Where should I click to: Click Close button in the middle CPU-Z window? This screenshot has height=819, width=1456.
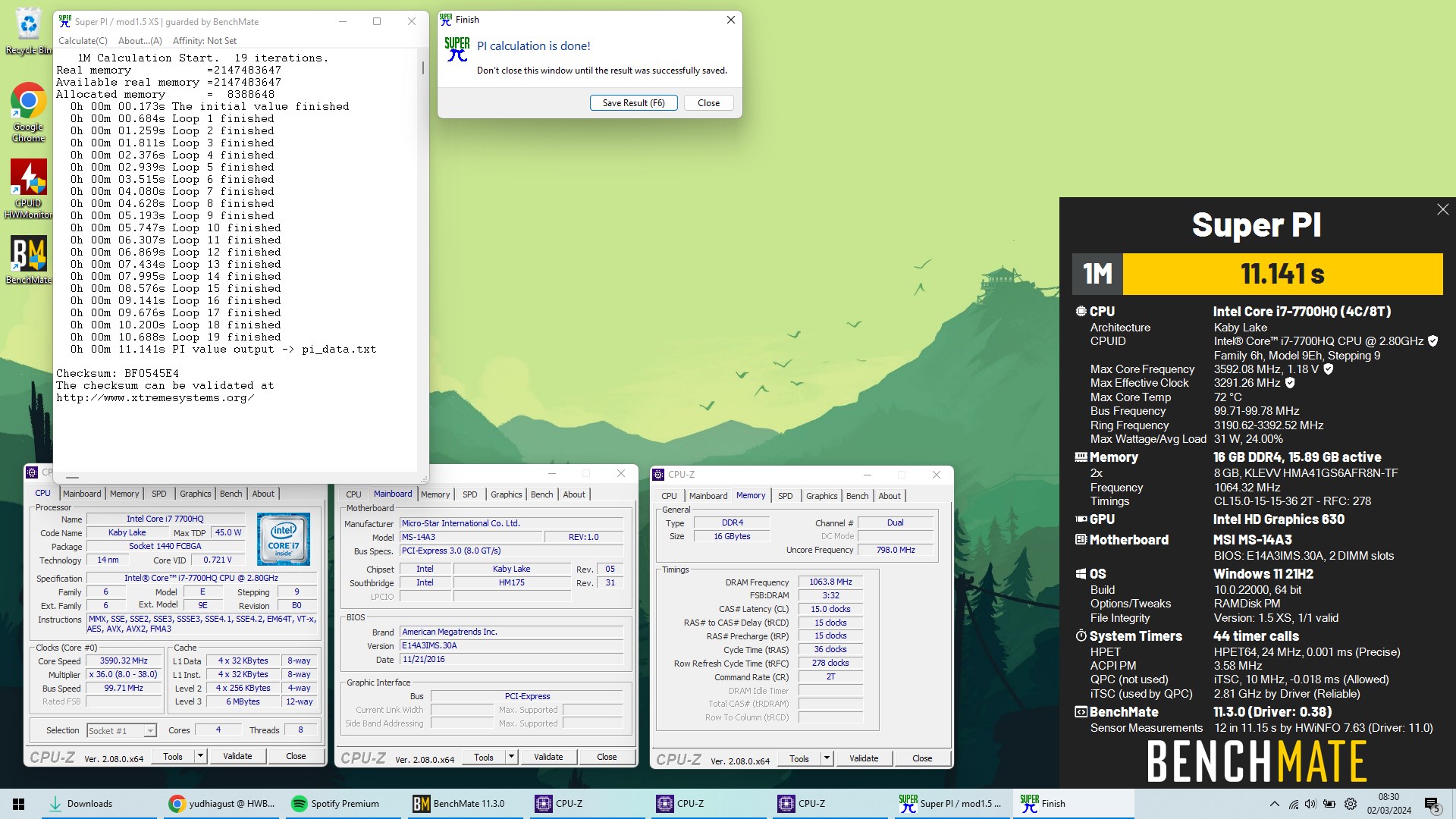point(607,757)
